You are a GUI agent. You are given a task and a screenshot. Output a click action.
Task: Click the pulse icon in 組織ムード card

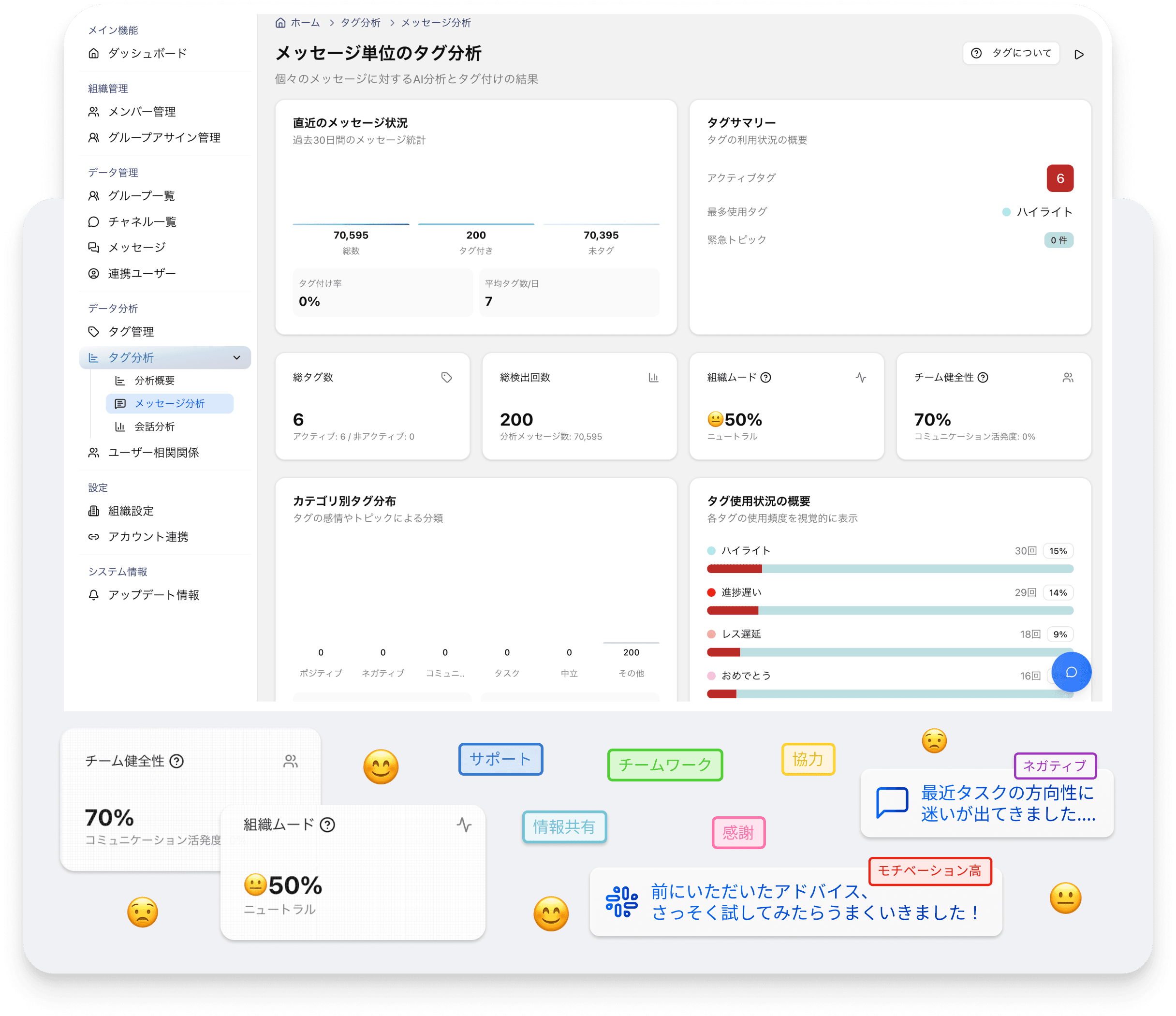click(860, 378)
